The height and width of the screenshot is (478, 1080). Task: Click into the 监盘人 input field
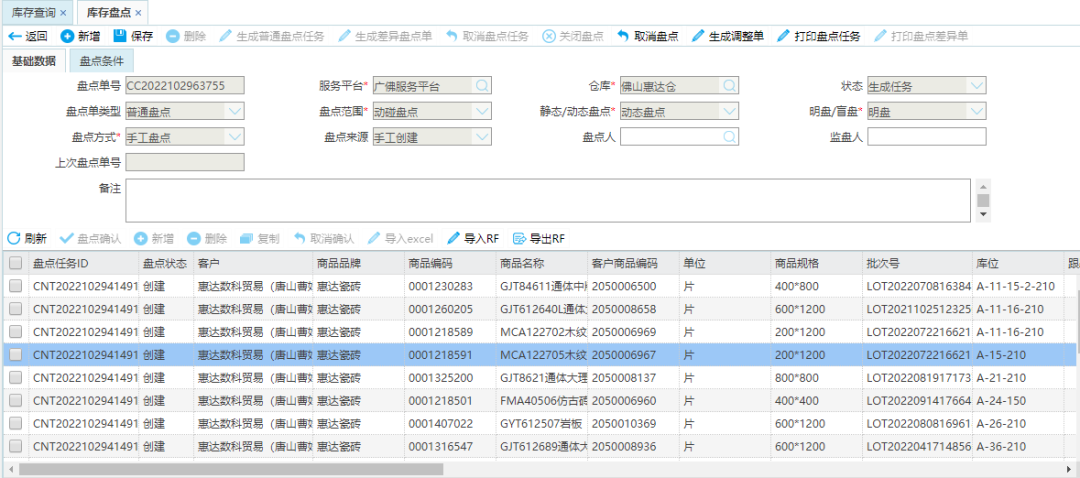coord(926,137)
